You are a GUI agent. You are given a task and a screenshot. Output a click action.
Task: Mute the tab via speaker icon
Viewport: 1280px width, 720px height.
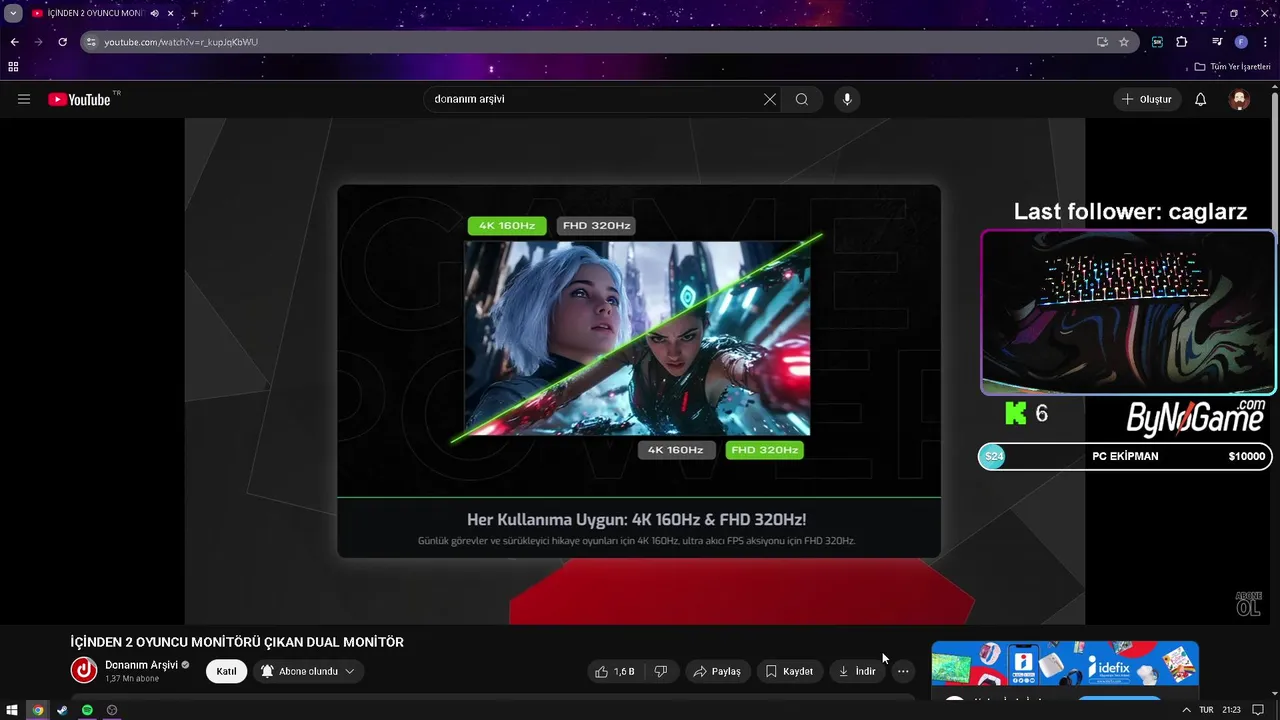tap(155, 13)
